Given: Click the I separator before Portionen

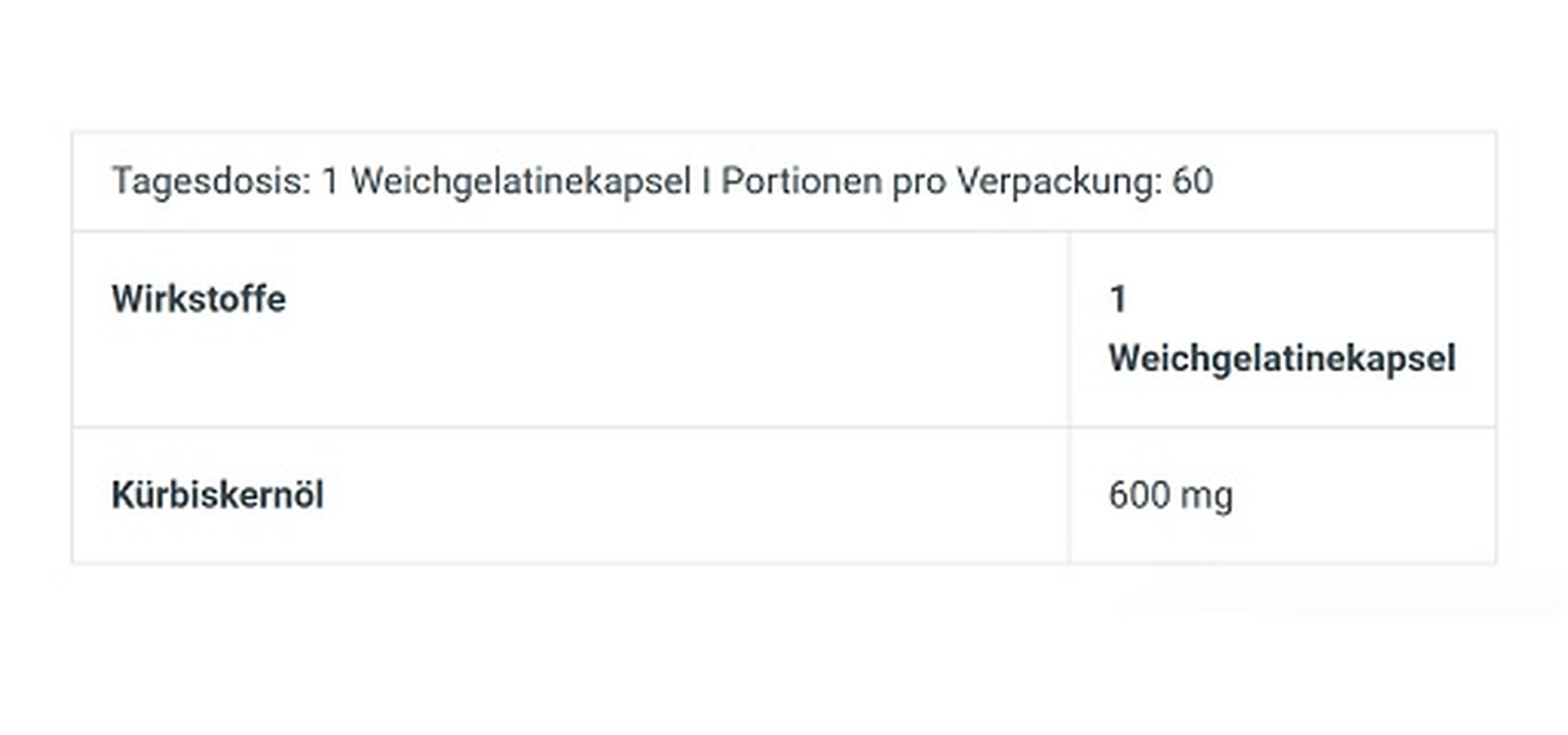Looking at the screenshot, I should click(706, 182).
